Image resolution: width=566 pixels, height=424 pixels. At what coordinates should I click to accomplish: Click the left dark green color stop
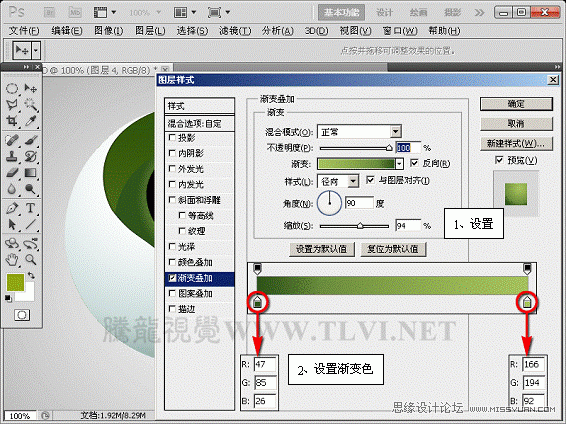(x=257, y=302)
